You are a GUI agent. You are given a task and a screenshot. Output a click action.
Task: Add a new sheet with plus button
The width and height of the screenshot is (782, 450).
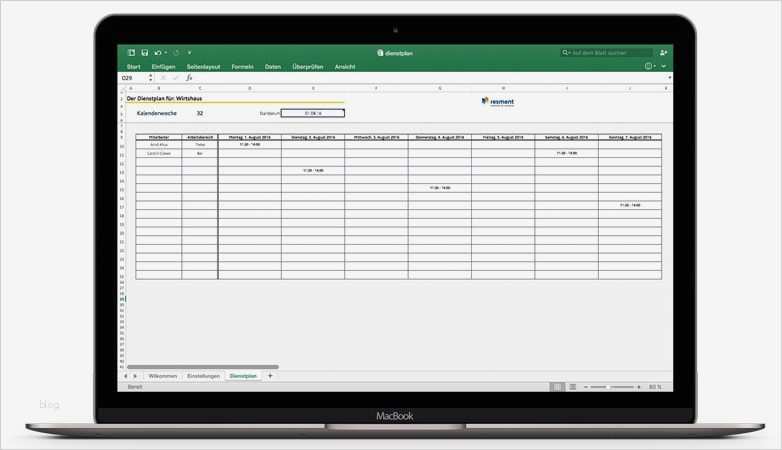click(x=270, y=376)
